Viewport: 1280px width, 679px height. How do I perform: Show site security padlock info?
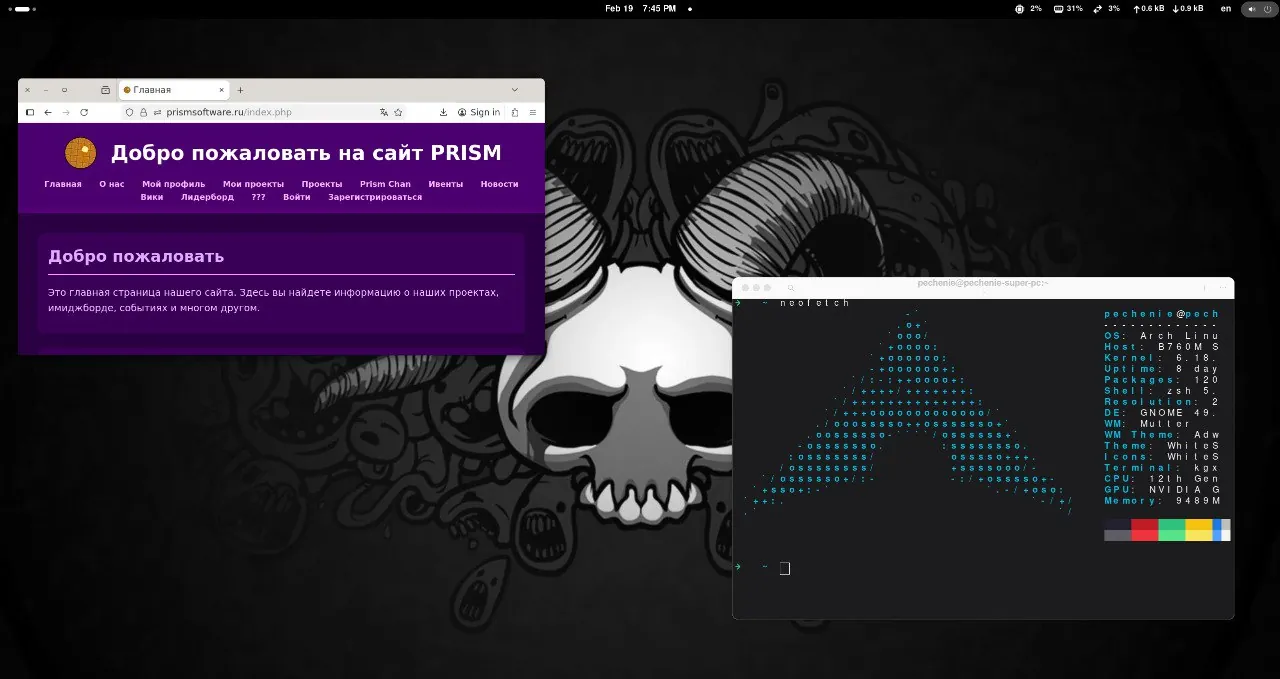143,113
